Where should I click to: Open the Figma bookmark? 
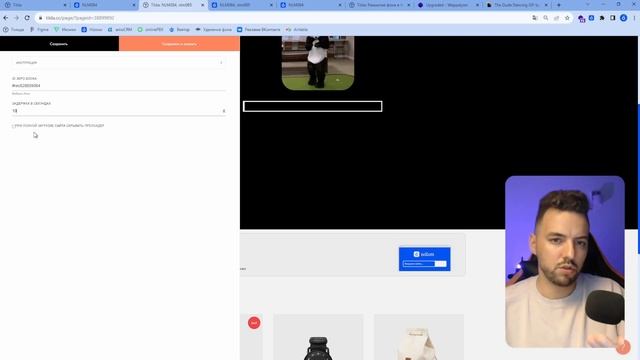(39, 29)
